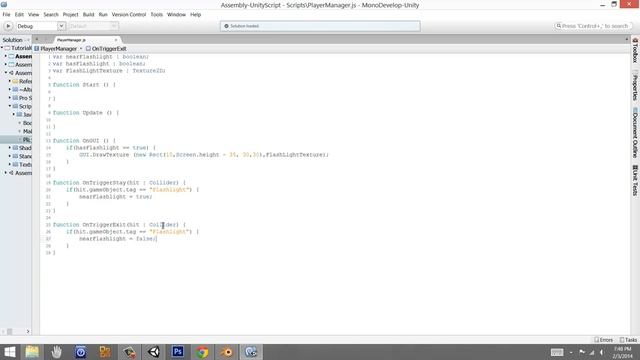Open the View menu

point(33,15)
